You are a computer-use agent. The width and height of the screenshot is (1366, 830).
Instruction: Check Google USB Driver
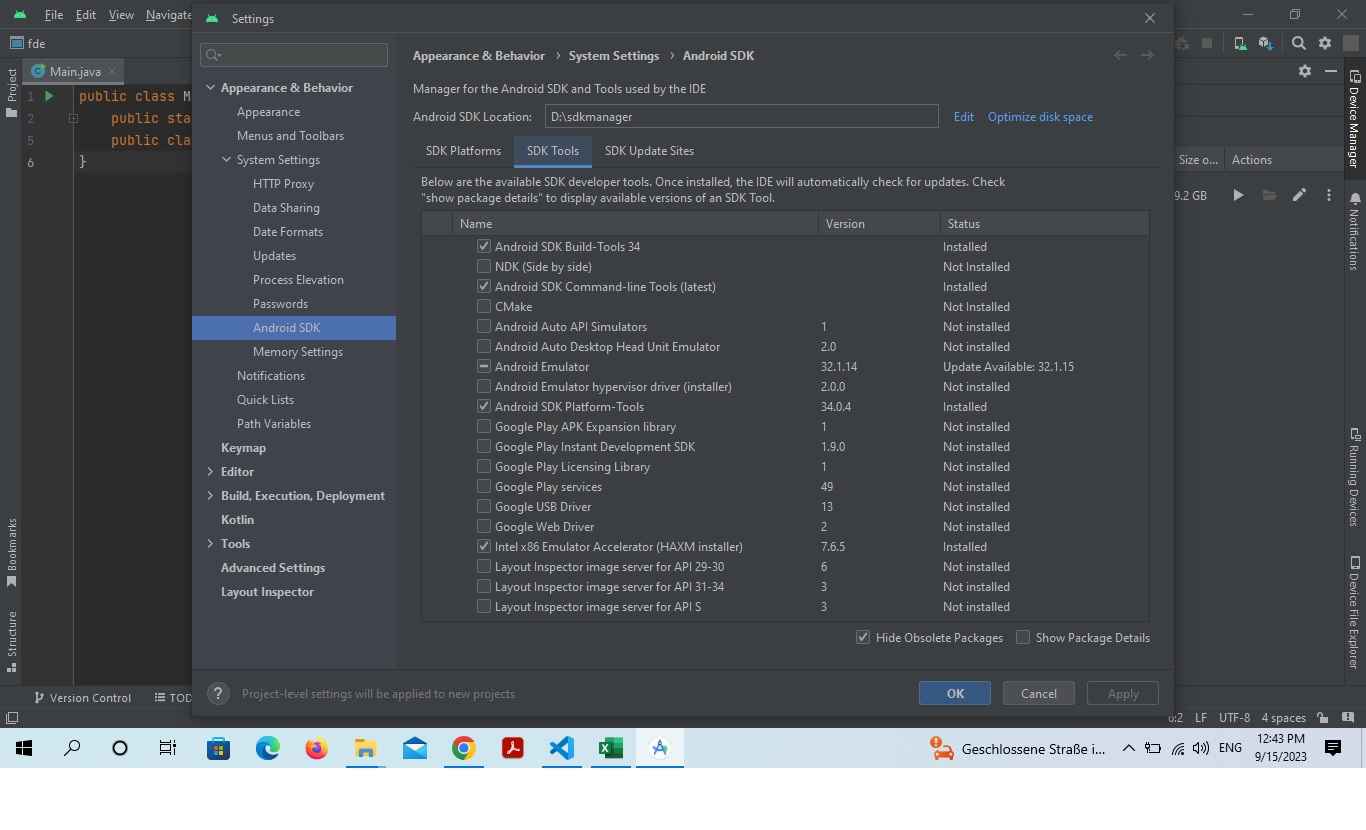point(484,506)
